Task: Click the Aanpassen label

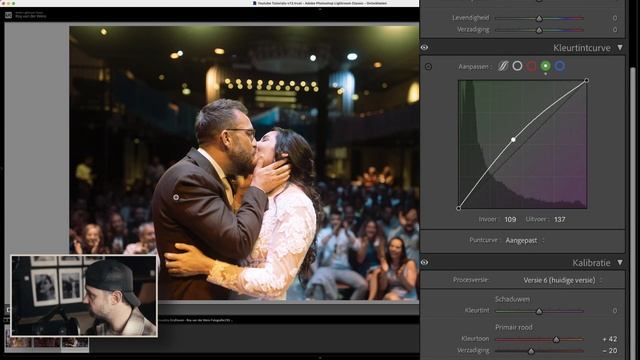Action: click(473, 67)
